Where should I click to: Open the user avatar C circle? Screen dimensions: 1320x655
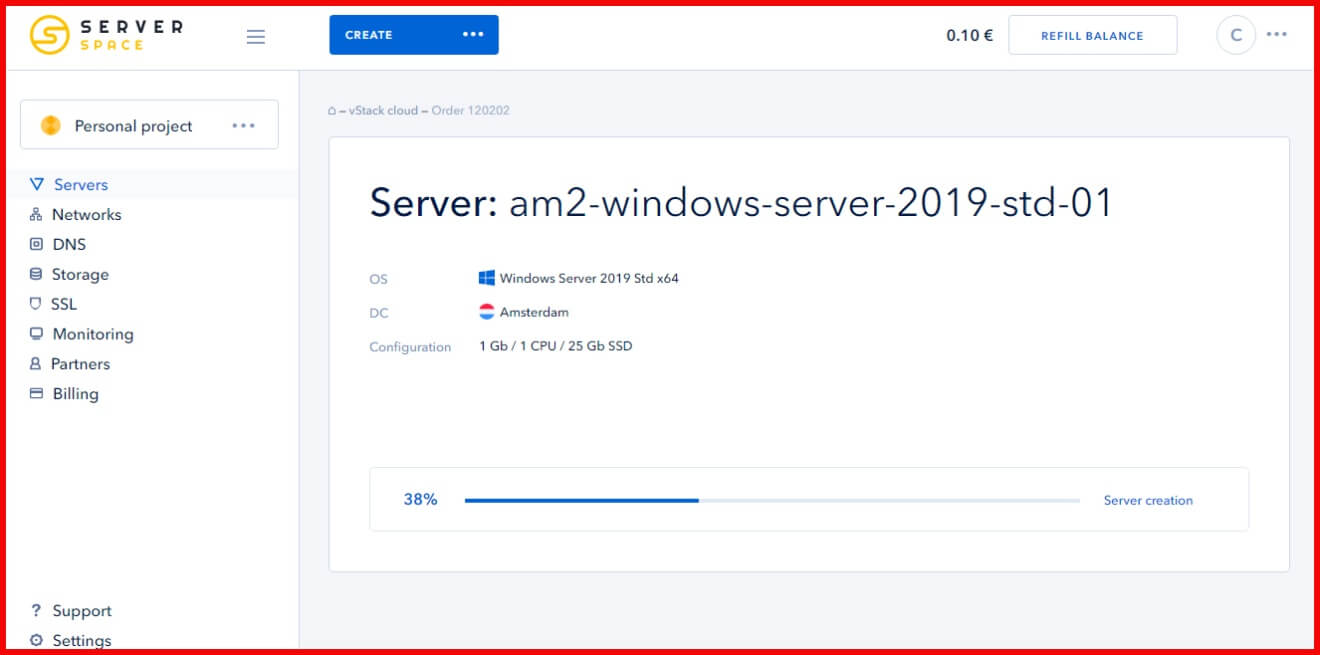(x=1236, y=35)
